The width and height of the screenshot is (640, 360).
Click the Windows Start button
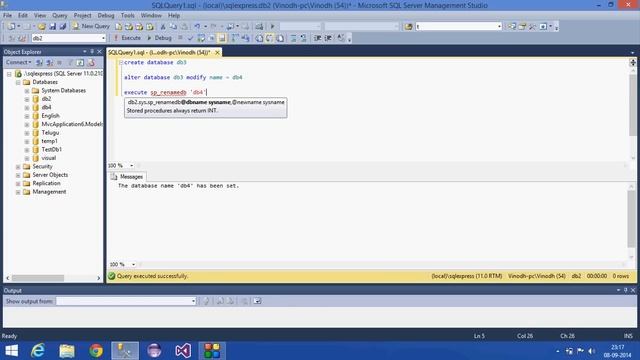pos(11,351)
